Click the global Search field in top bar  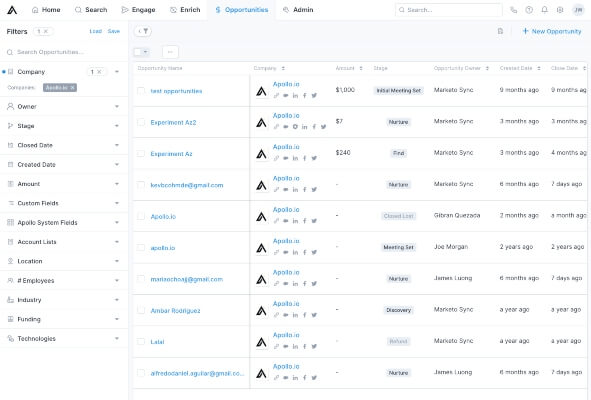[449, 10]
